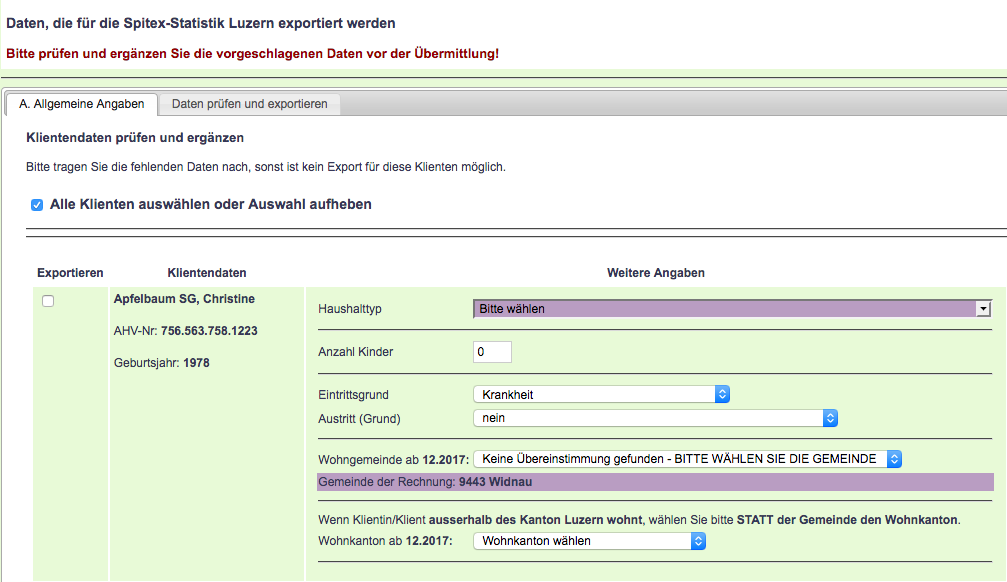The image size is (1007, 582).
Task: Click blue arrows on Eintrittsgrund selector
Action: (x=722, y=394)
